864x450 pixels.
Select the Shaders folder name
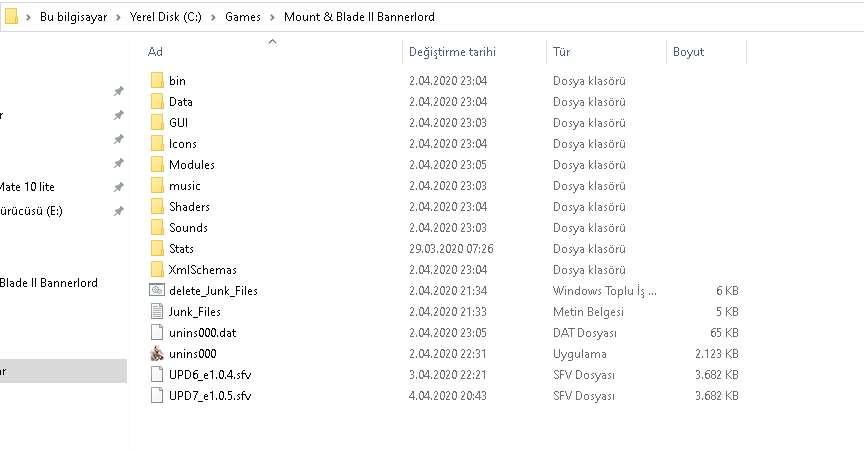190,207
